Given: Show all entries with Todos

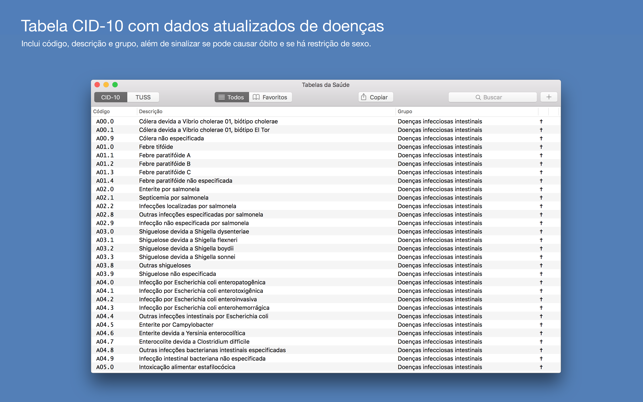Looking at the screenshot, I should tap(232, 97).
